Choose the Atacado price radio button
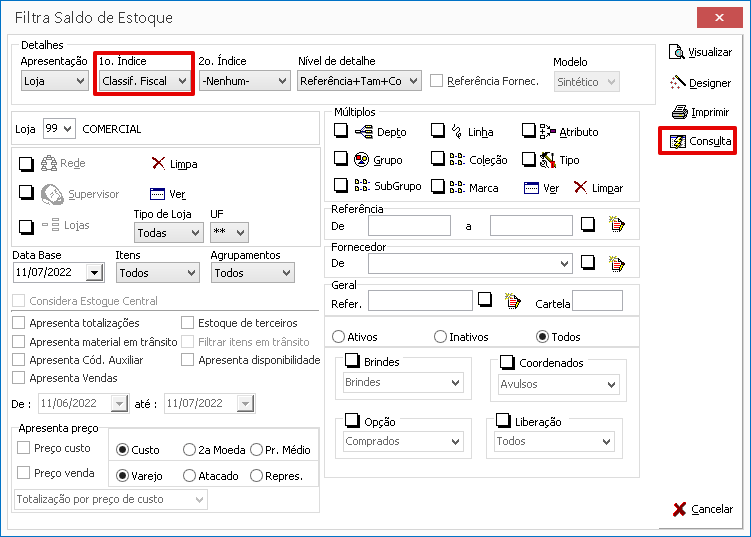Viewport: 751px width, 537px height. point(190,476)
